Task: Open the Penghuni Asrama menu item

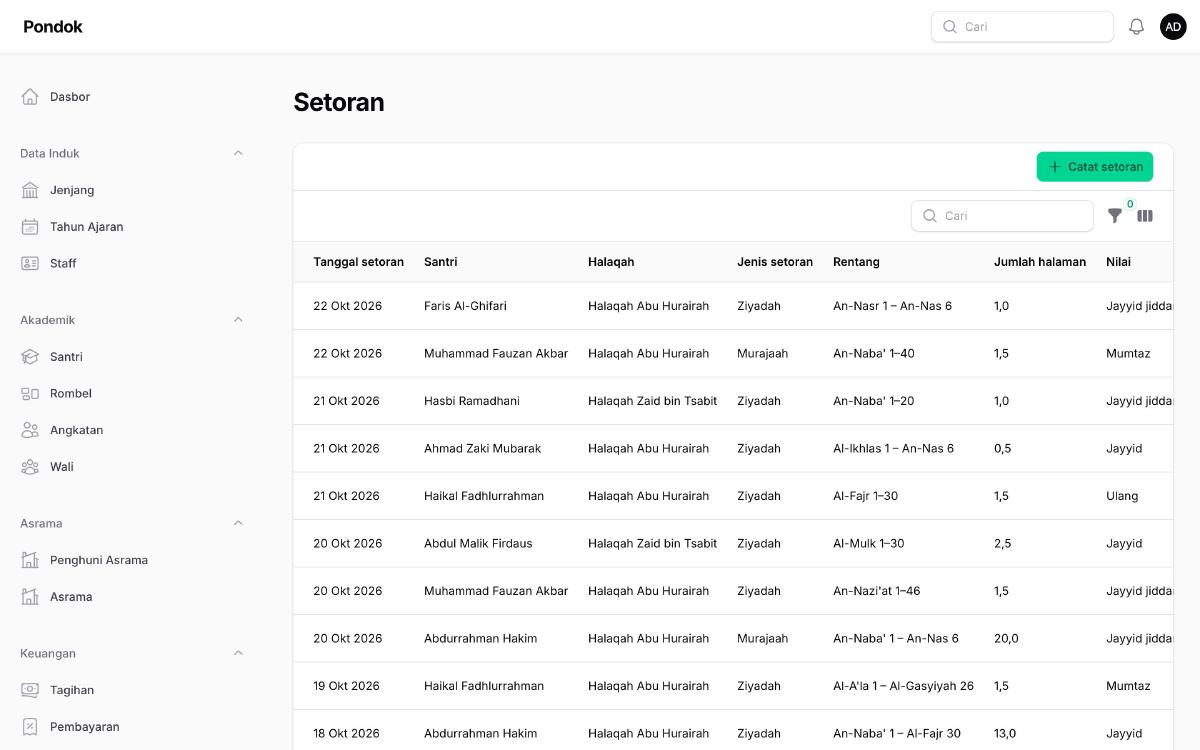Action: [132, 560]
